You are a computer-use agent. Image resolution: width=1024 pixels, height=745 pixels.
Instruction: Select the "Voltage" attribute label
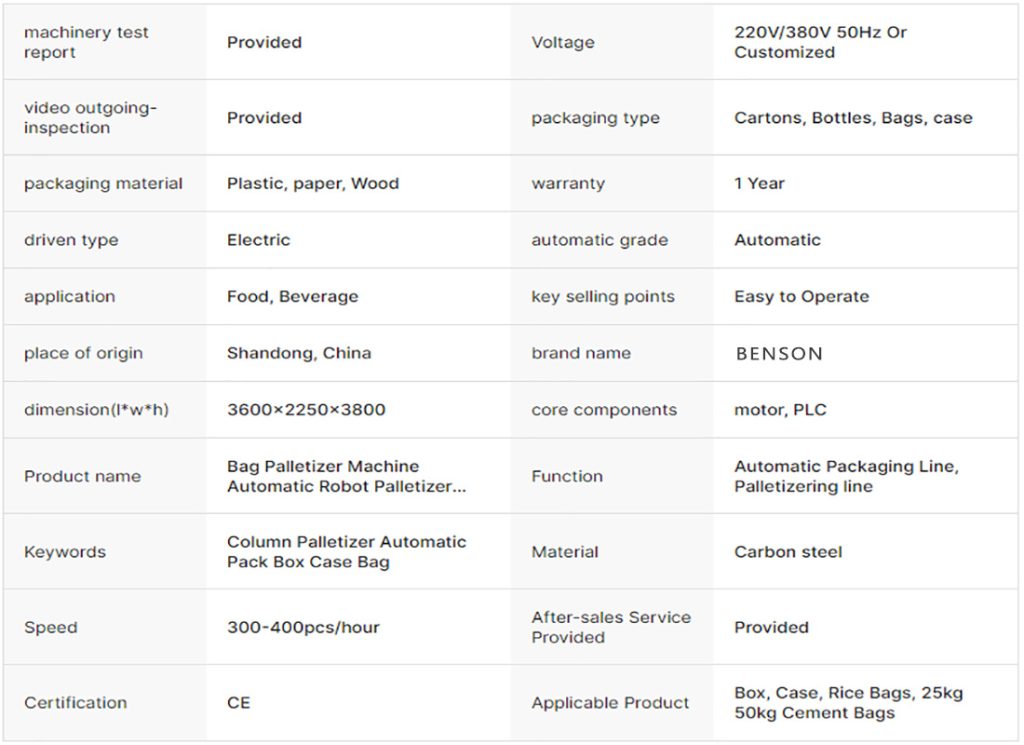(x=562, y=42)
